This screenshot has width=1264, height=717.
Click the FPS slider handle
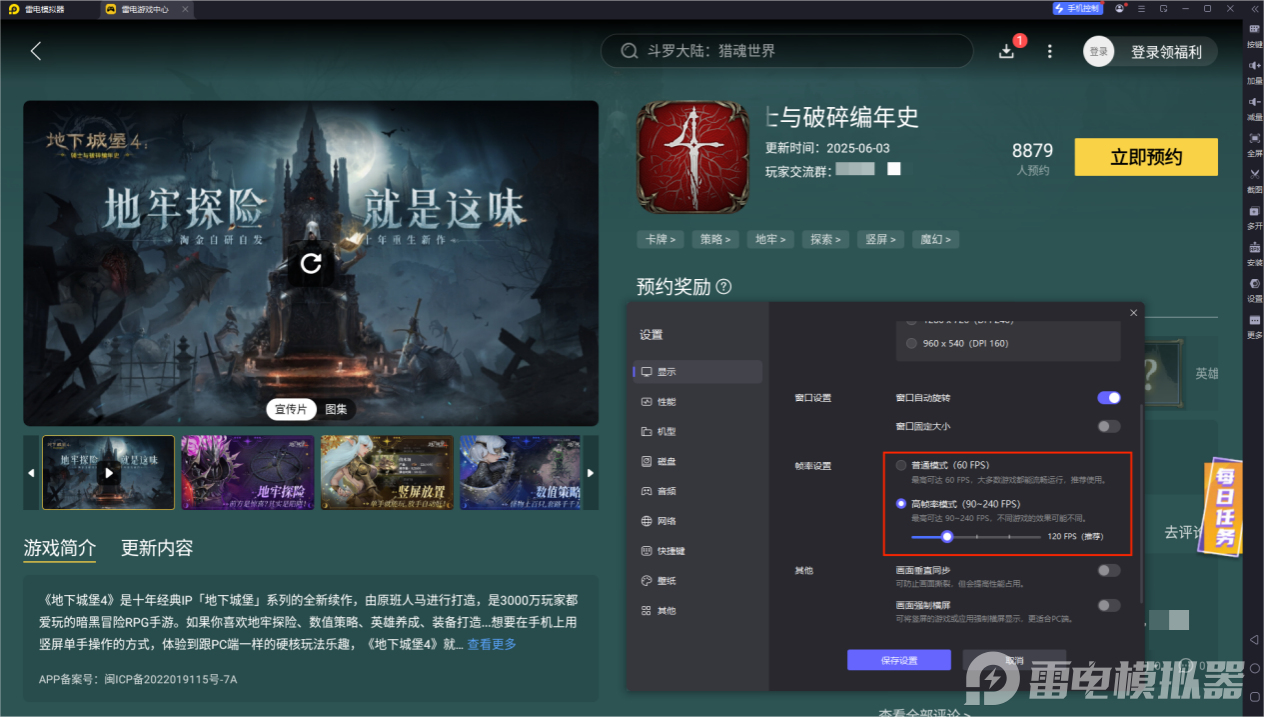click(946, 537)
